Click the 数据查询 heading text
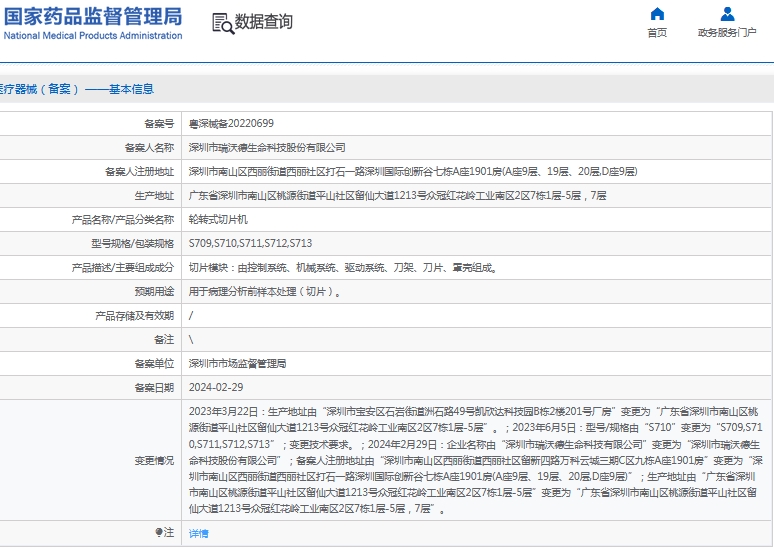Screen dimensions: 774x549 click(x=264, y=22)
